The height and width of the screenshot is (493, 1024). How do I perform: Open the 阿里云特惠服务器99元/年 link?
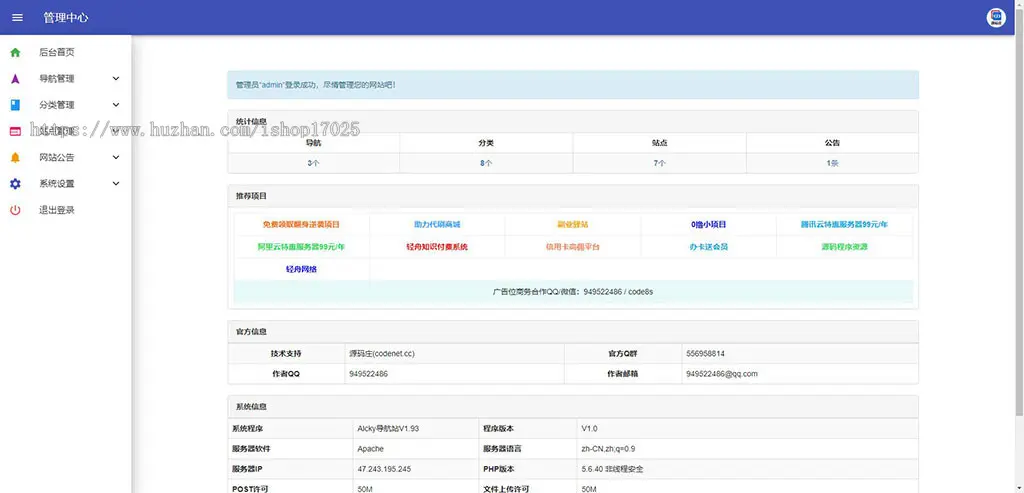pyautogui.click(x=301, y=247)
